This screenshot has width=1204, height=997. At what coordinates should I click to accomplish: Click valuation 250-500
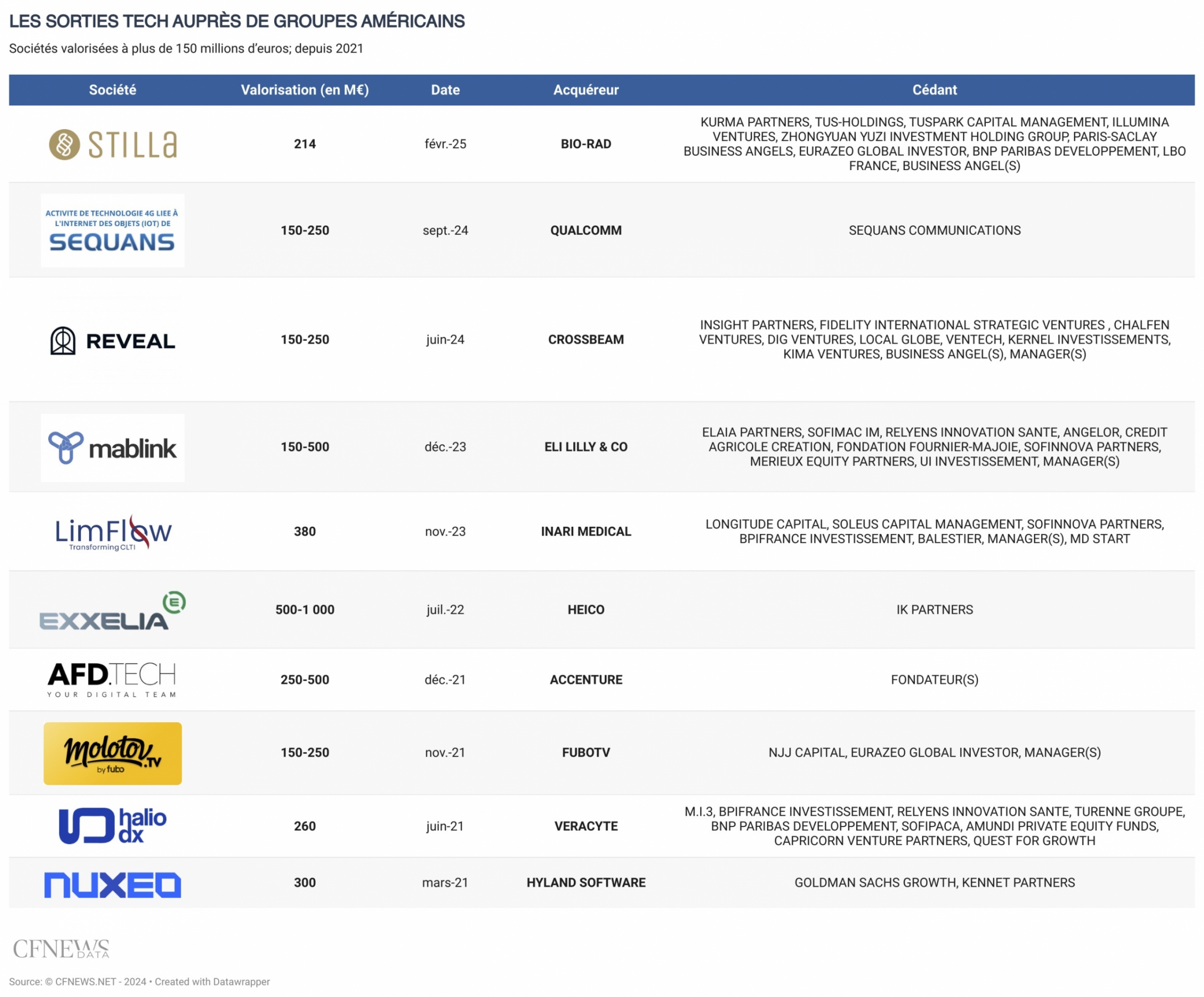tap(305, 680)
